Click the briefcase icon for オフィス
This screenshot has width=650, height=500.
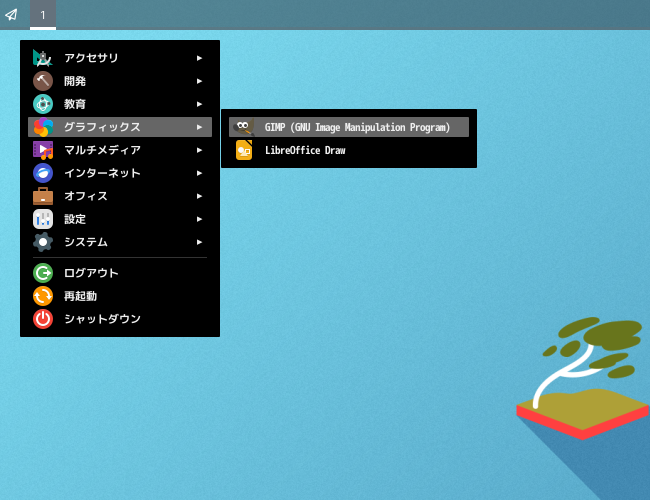43,196
